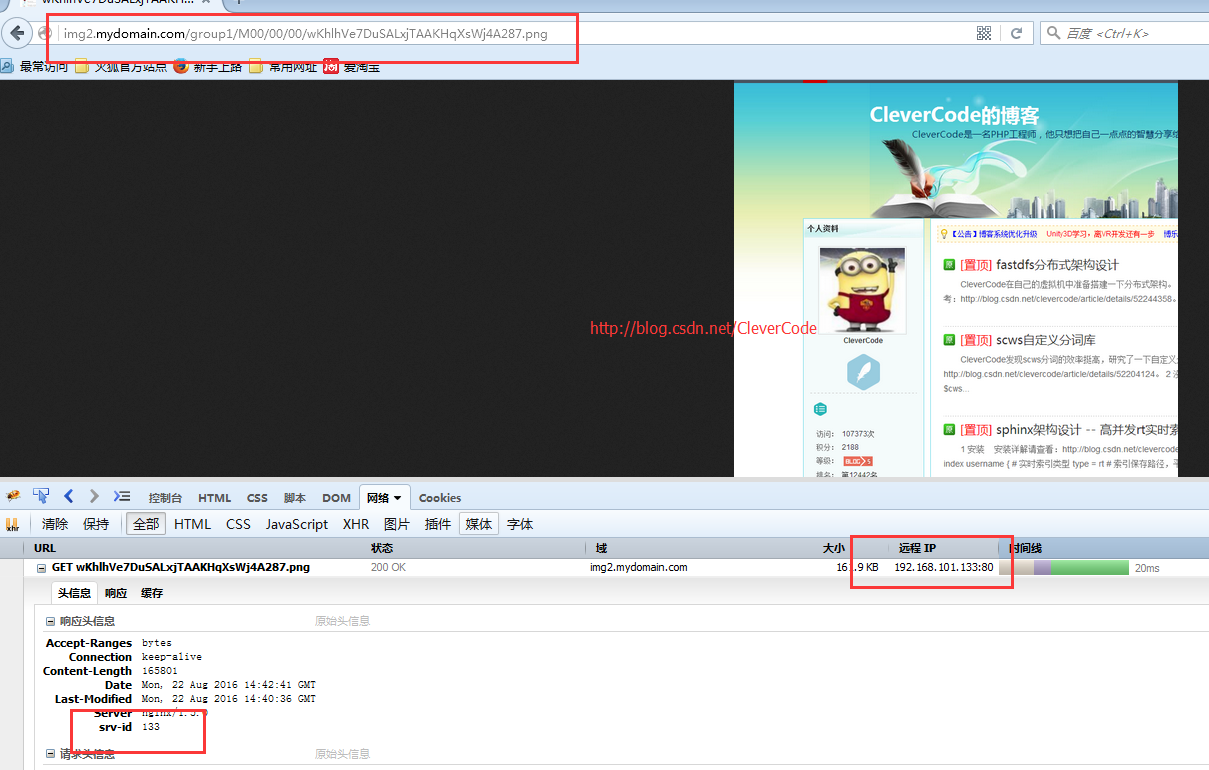Viewport: 1209px width, 770px height.
Task: Filter requests by XHR type
Action: click(x=356, y=524)
